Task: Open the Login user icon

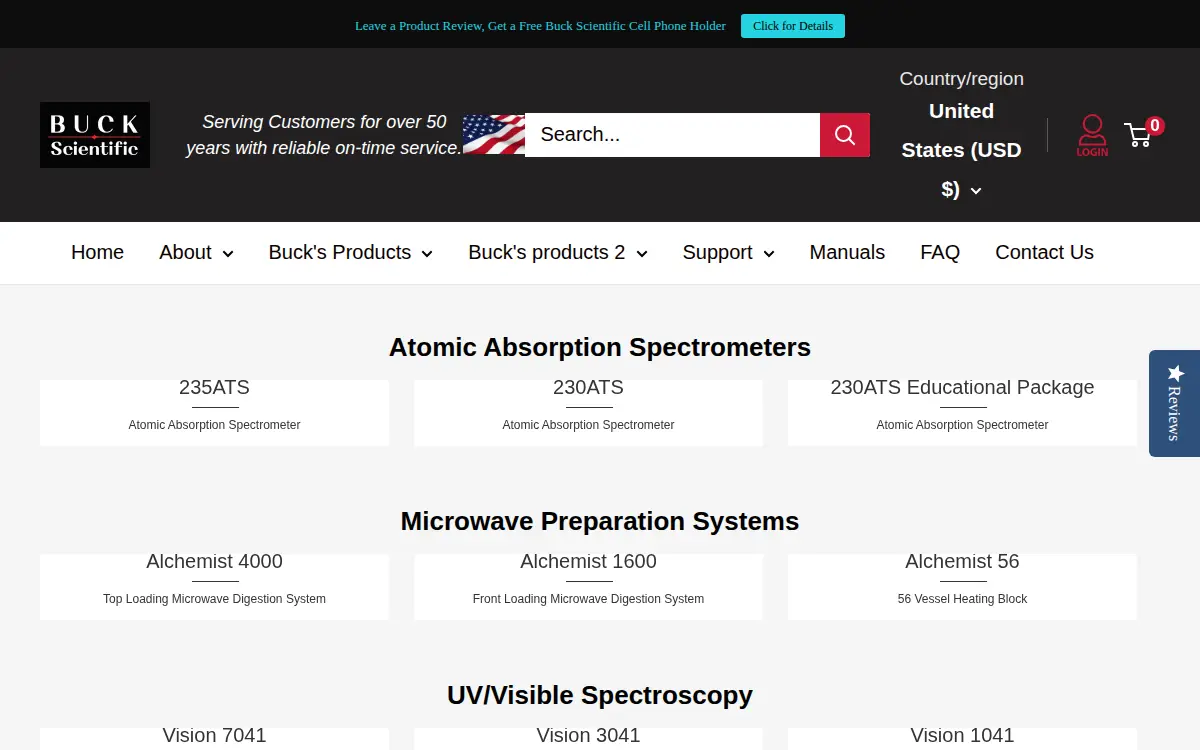Action: [x=1092, y=135]
